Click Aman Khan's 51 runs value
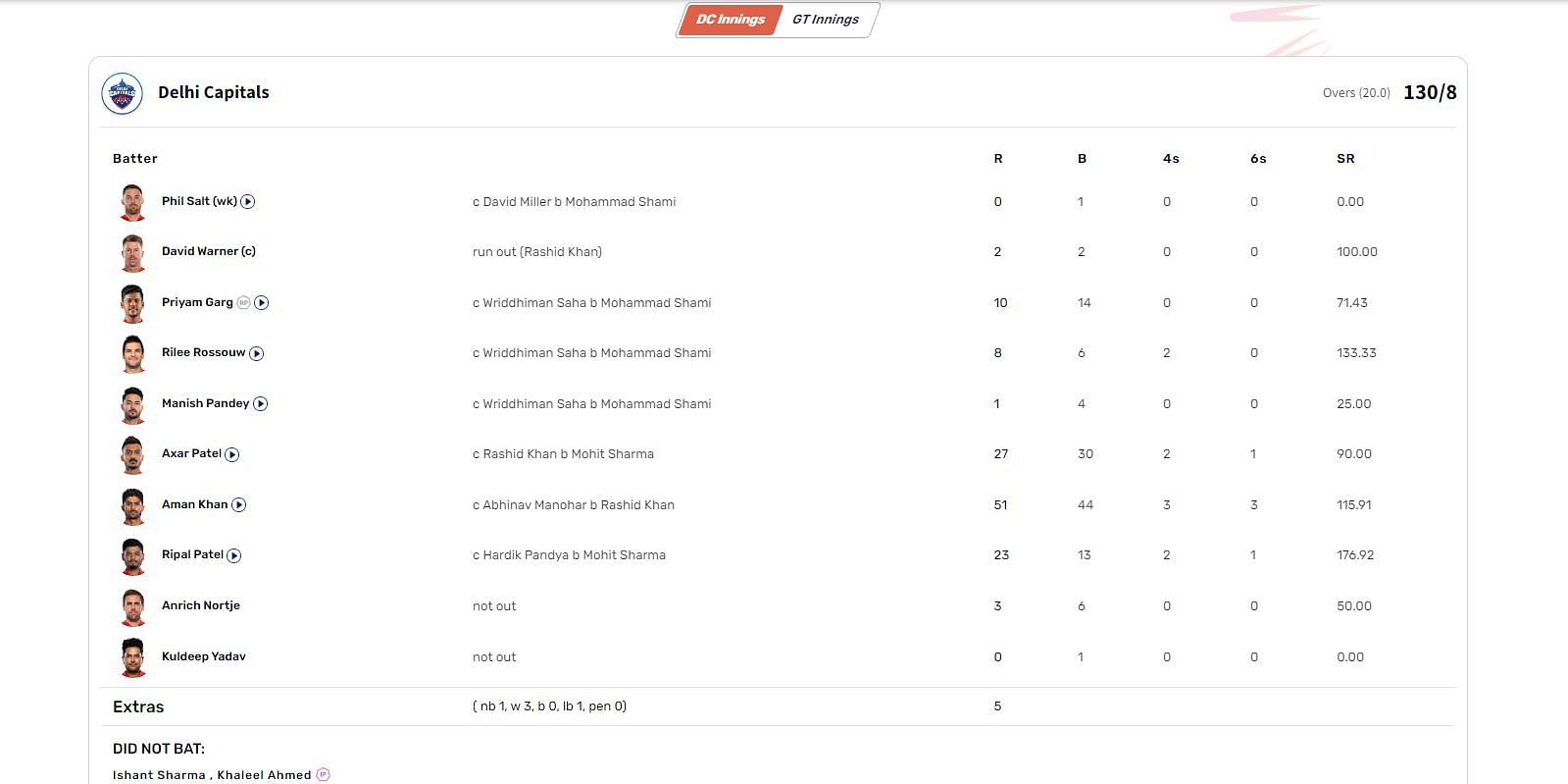 [1000, 505]
